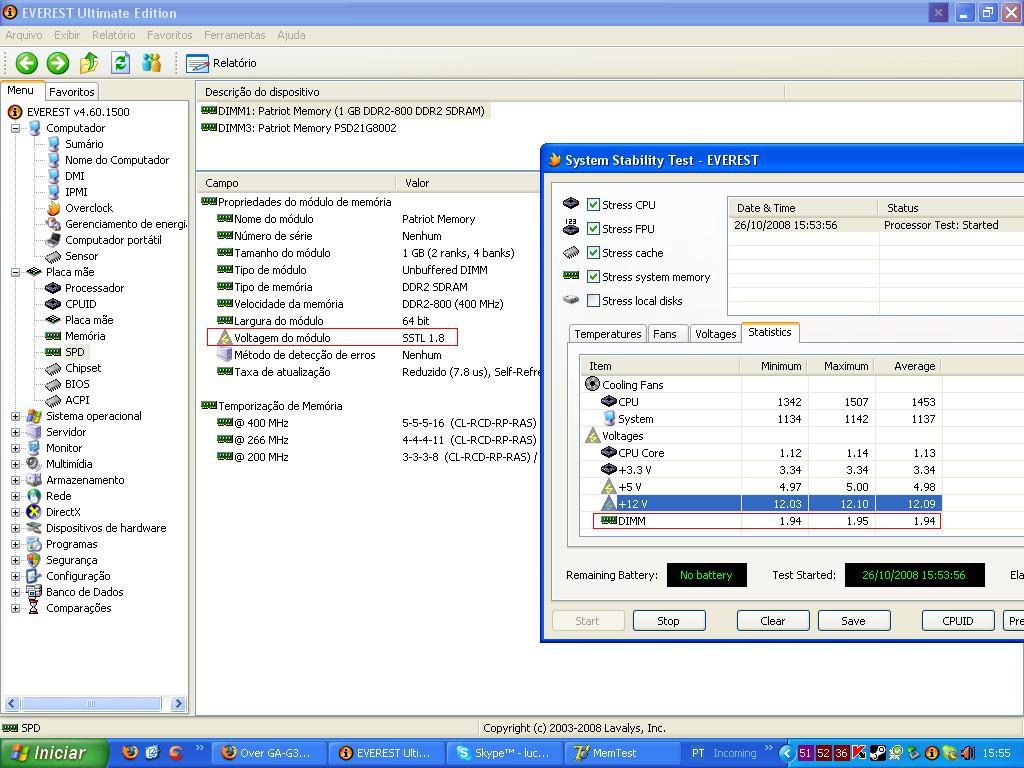Click the Average column header
This screenshot has width=1024, height=768.
click(908, 366)
